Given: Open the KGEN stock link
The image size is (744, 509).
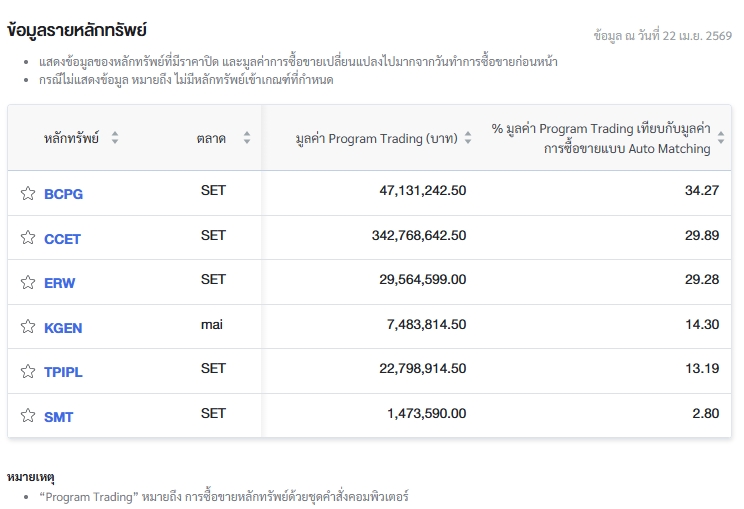Looking at the screenshot, I should 63,328.
